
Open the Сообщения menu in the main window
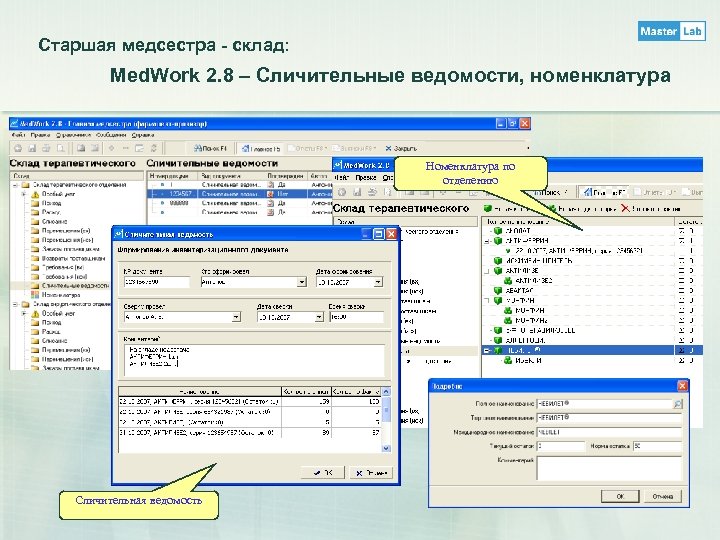(111, 135)
